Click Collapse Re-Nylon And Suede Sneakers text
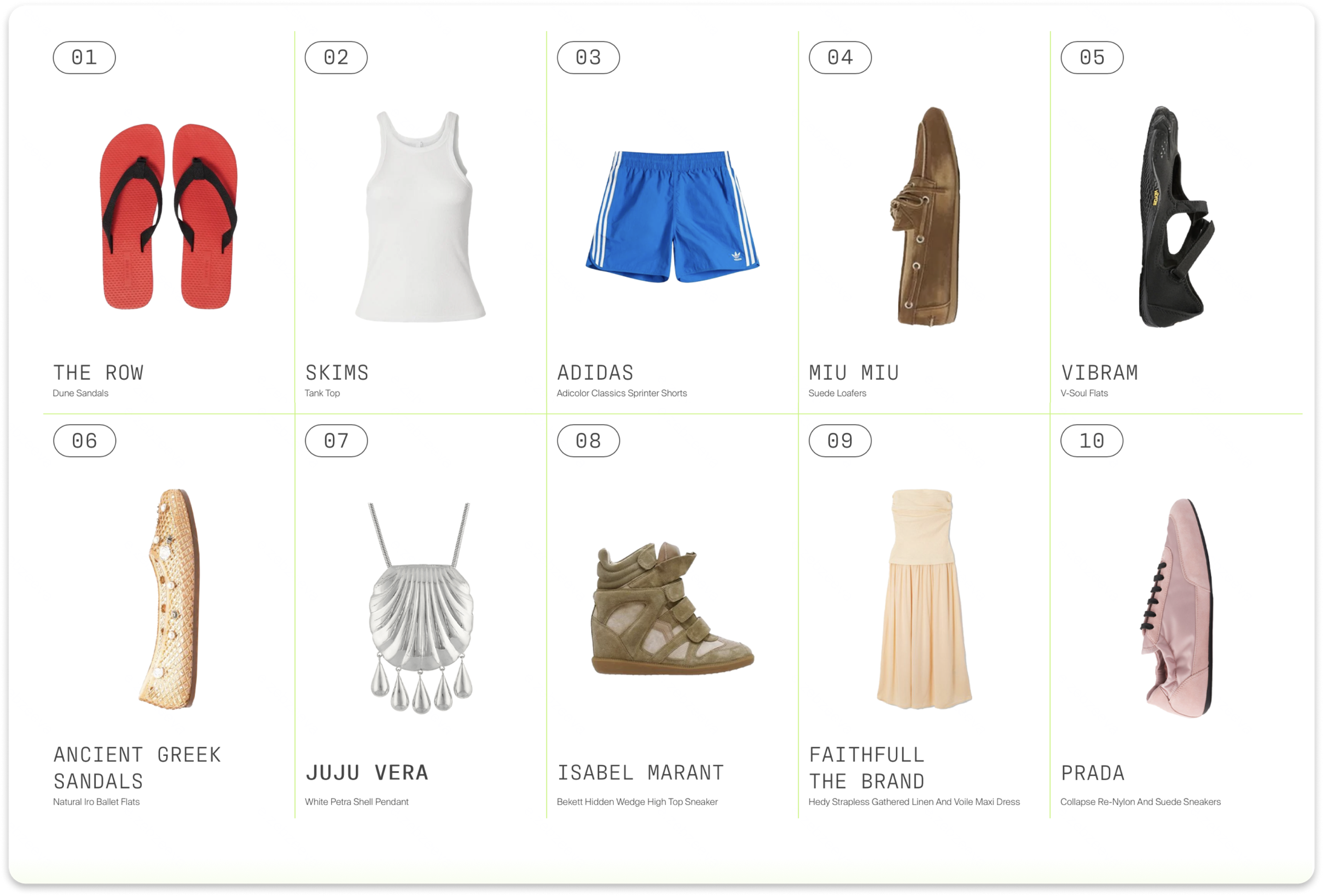This screenshot has height=896, width=1323. tap(1140, 802)
